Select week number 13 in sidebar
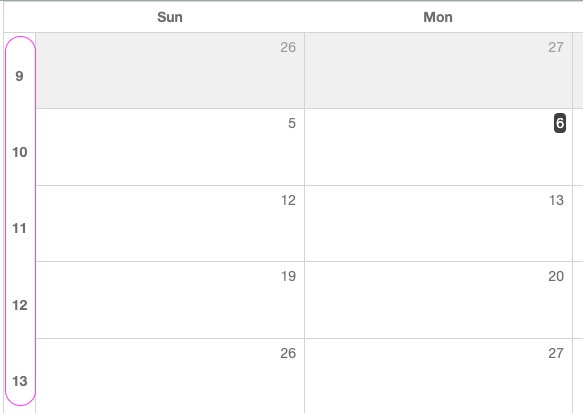The height and width of the screenshot is (413, 583). (20, 381)
